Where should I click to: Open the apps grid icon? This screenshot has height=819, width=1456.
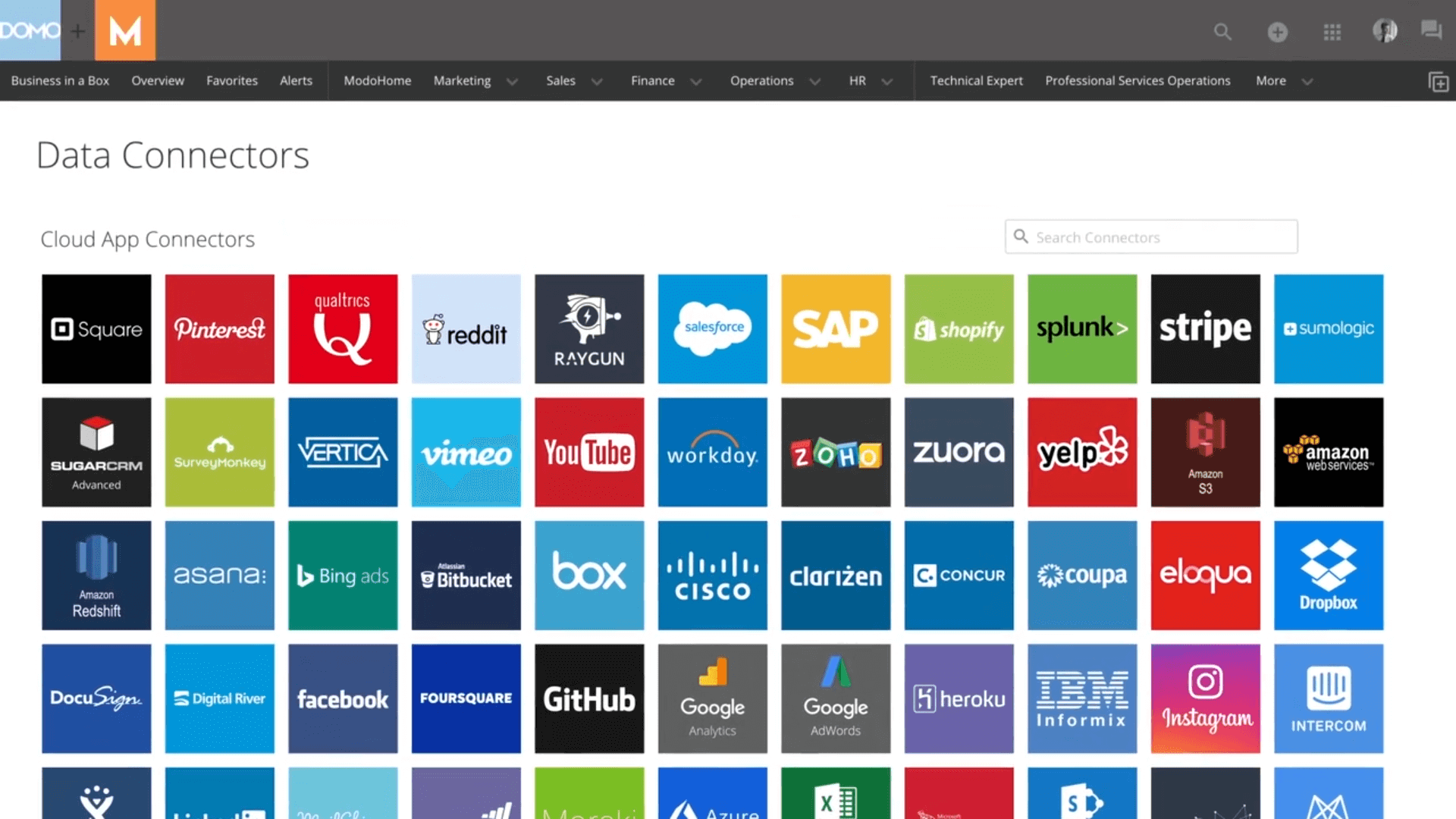[1332, 32]
